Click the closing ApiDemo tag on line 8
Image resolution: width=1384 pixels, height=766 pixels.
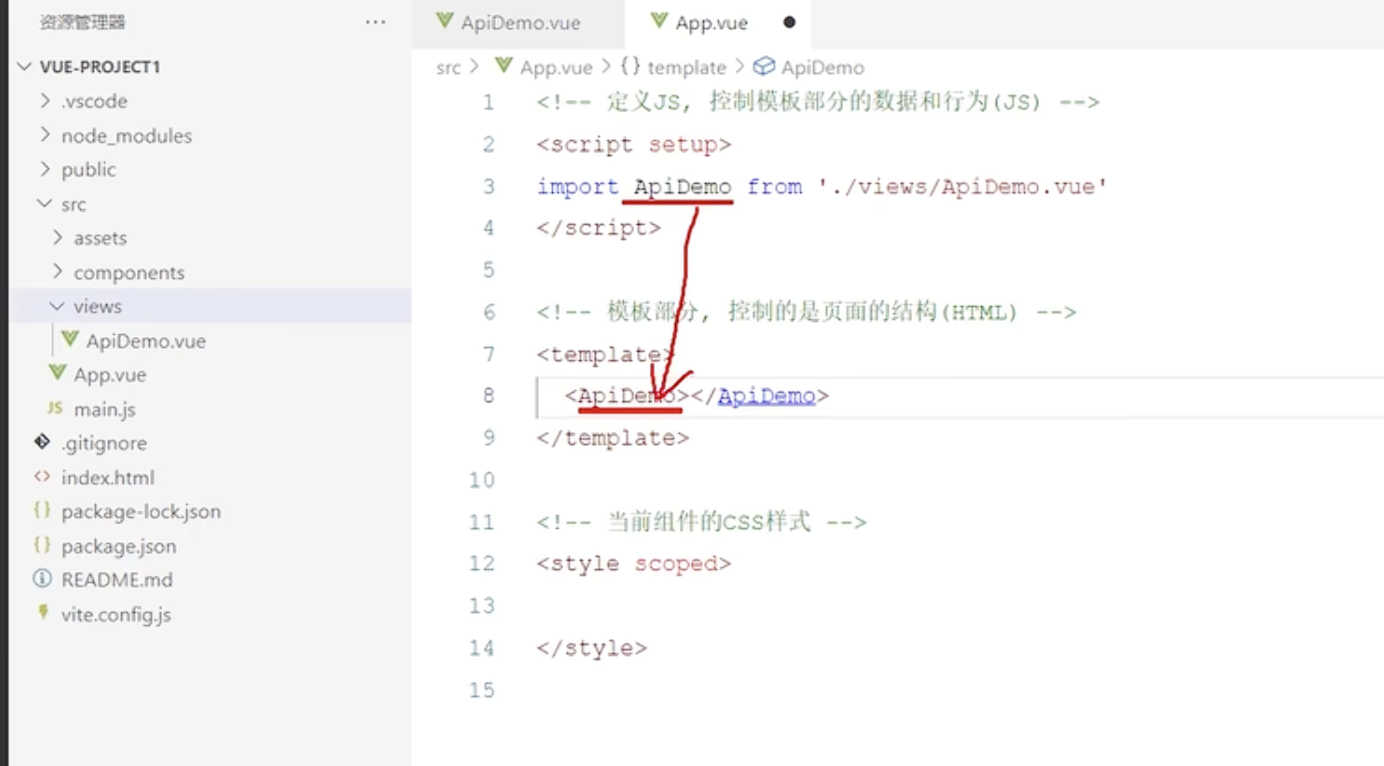pyautogui.click(x=766, y=396)
